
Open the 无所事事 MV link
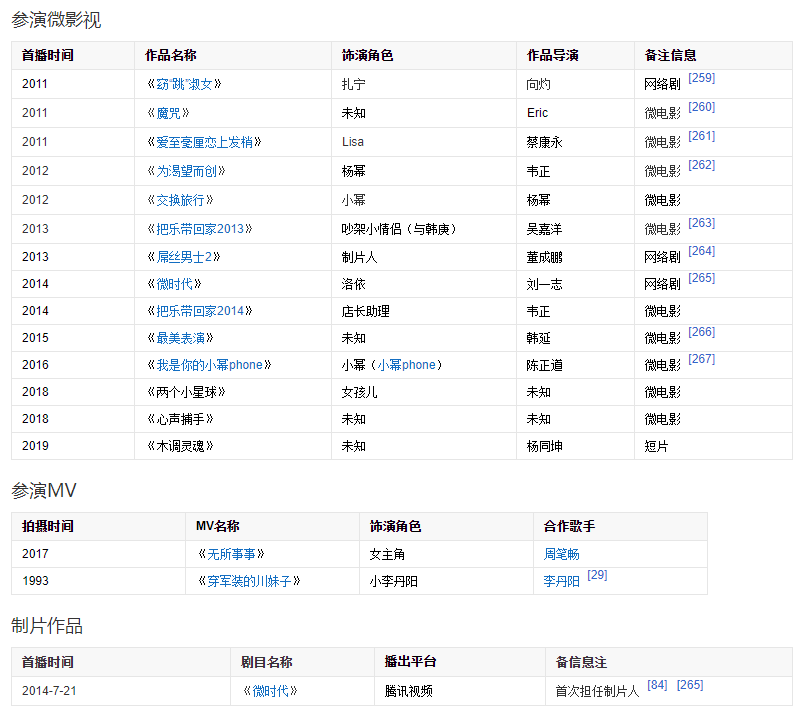pos(230,554)
